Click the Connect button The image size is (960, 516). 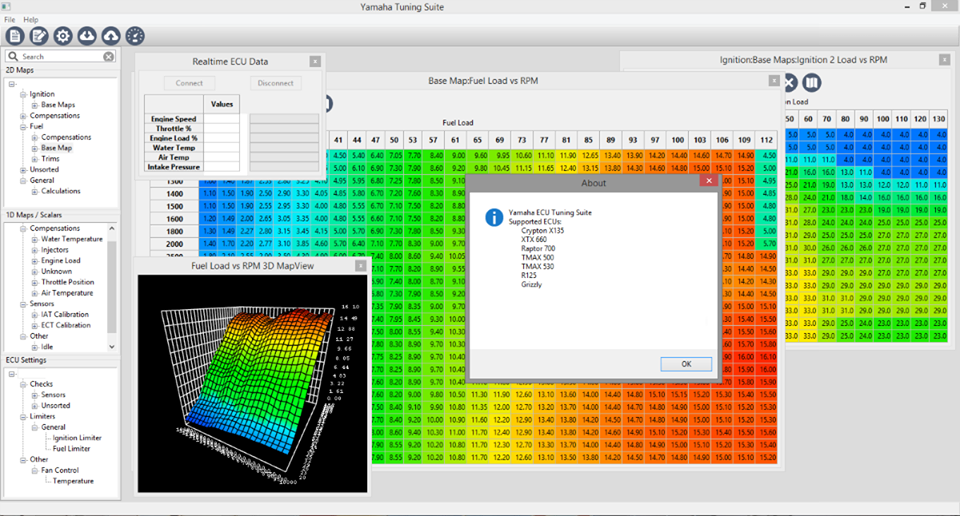tap(189, 83)
